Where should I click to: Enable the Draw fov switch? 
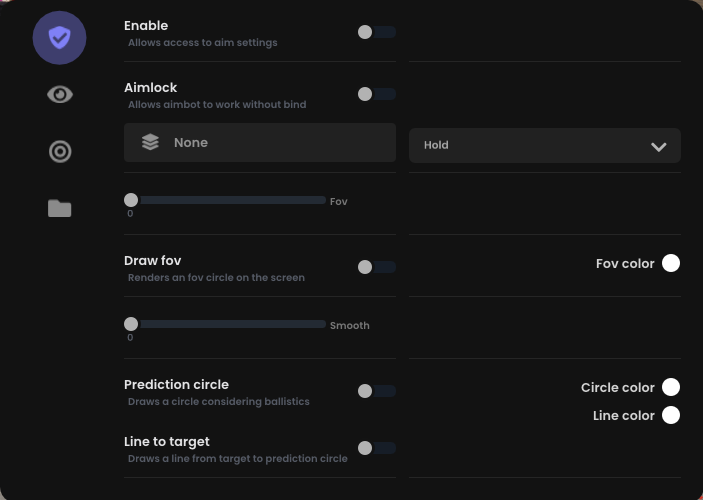point(376,267)
